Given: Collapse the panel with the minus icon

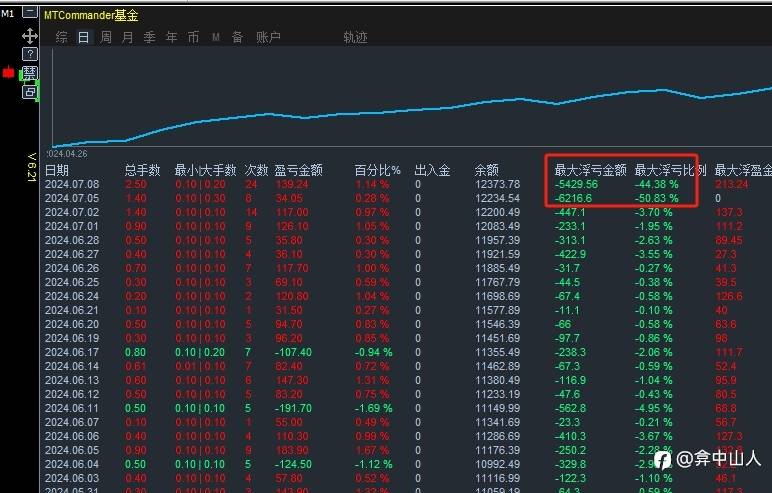Looking at the screenshot, I should pyautogui.click(x=30, y=10).
